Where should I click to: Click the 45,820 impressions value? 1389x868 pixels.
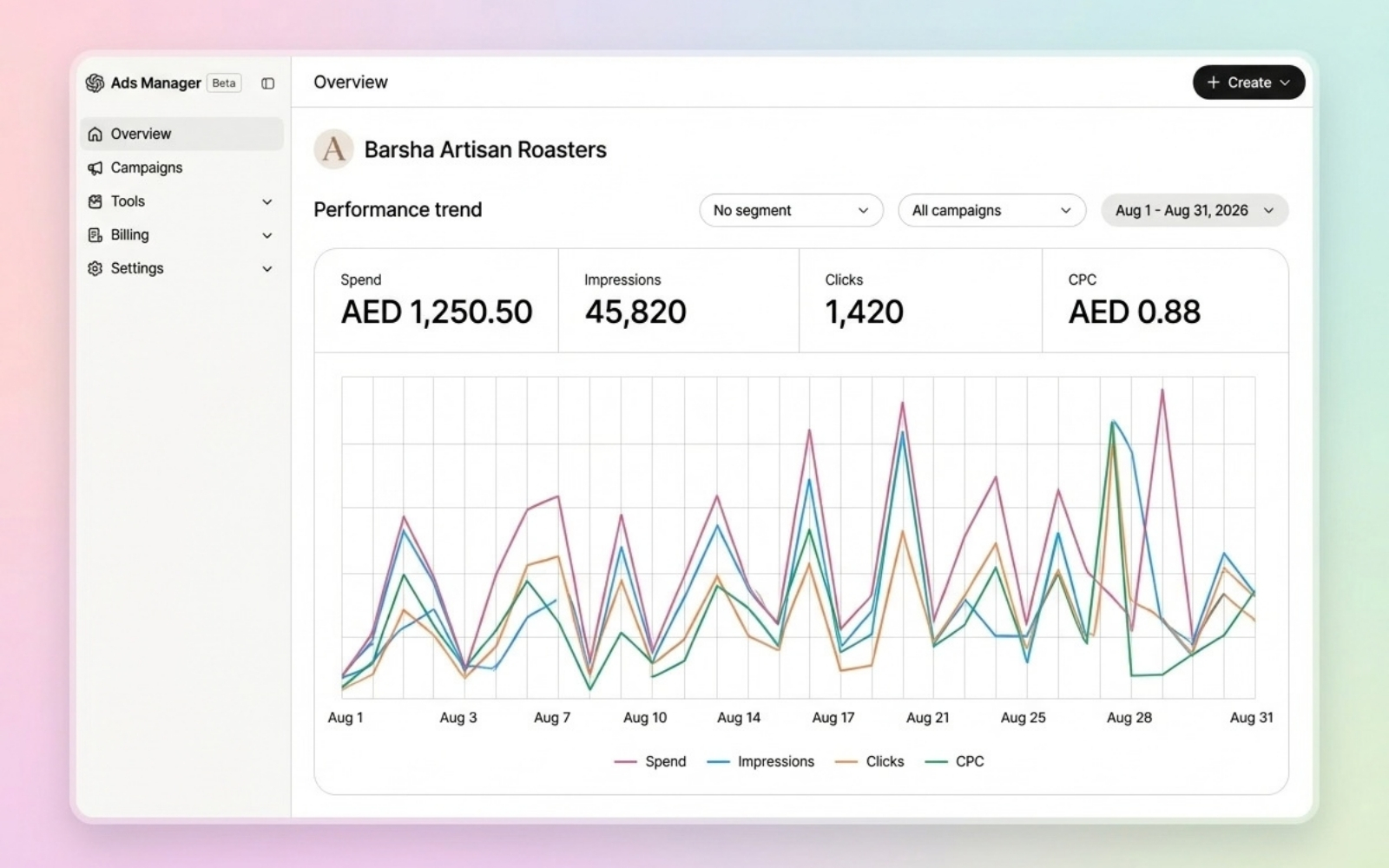point(635,312)
